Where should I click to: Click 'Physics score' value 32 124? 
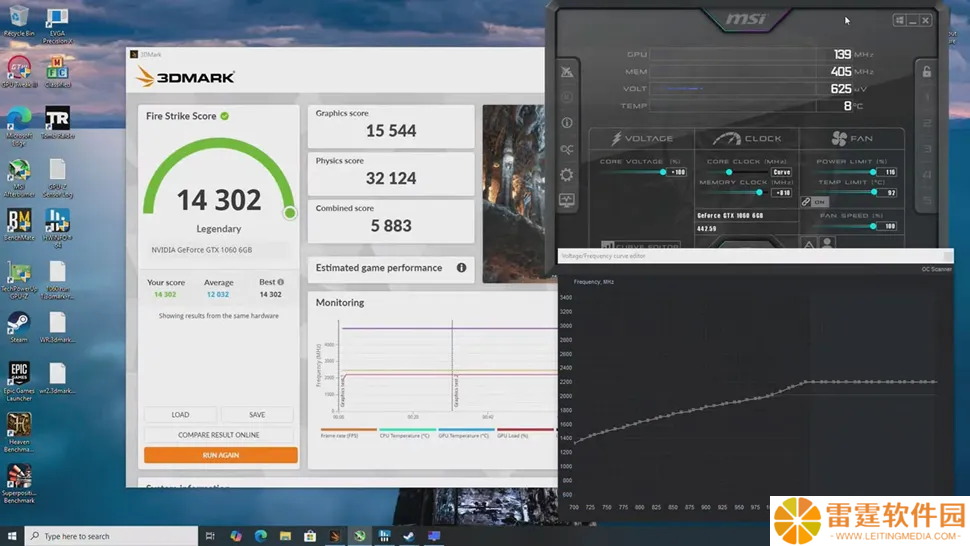point(391,178)
